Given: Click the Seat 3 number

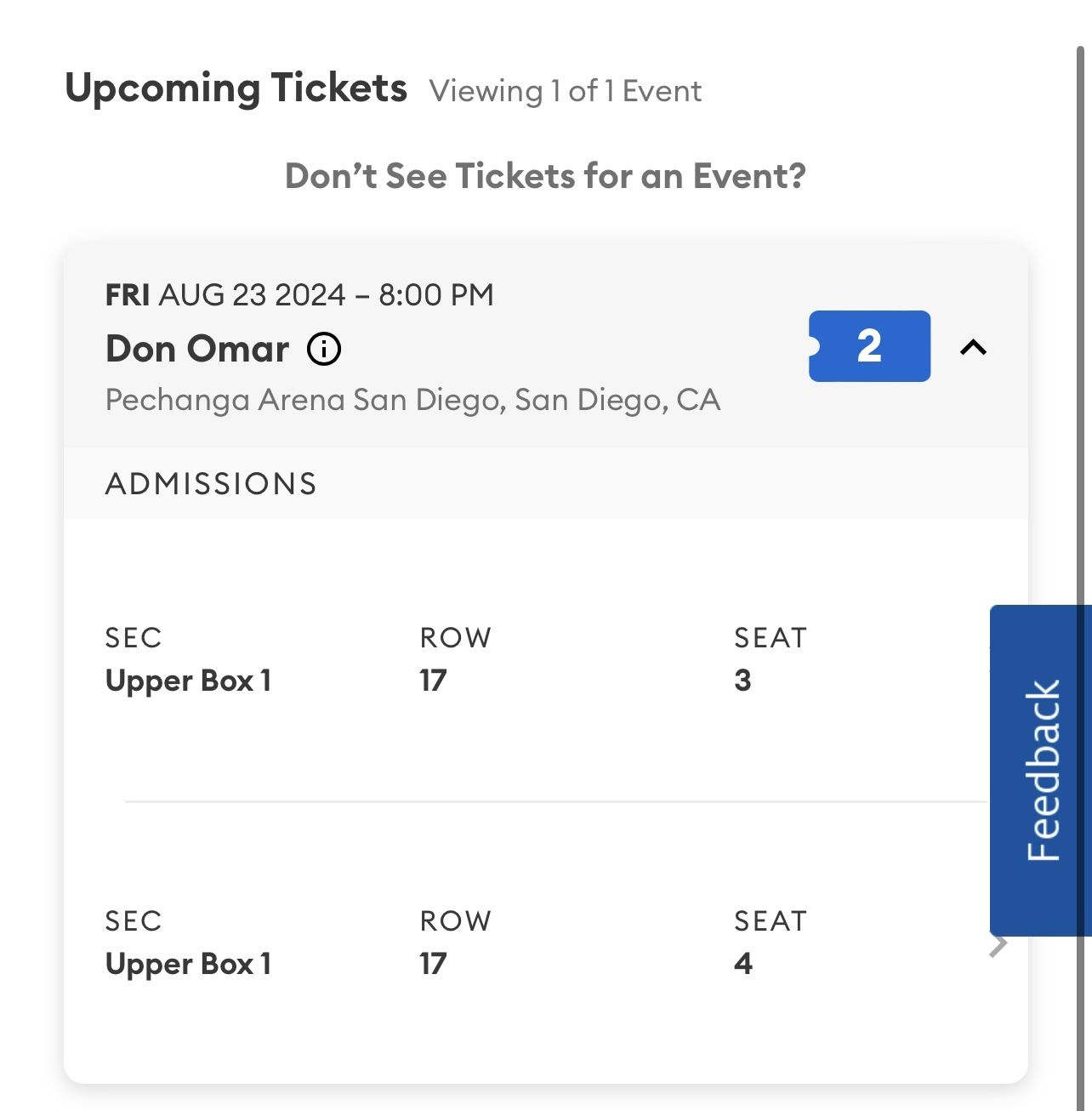Looking at the screenshot, I should pos(742,681).
